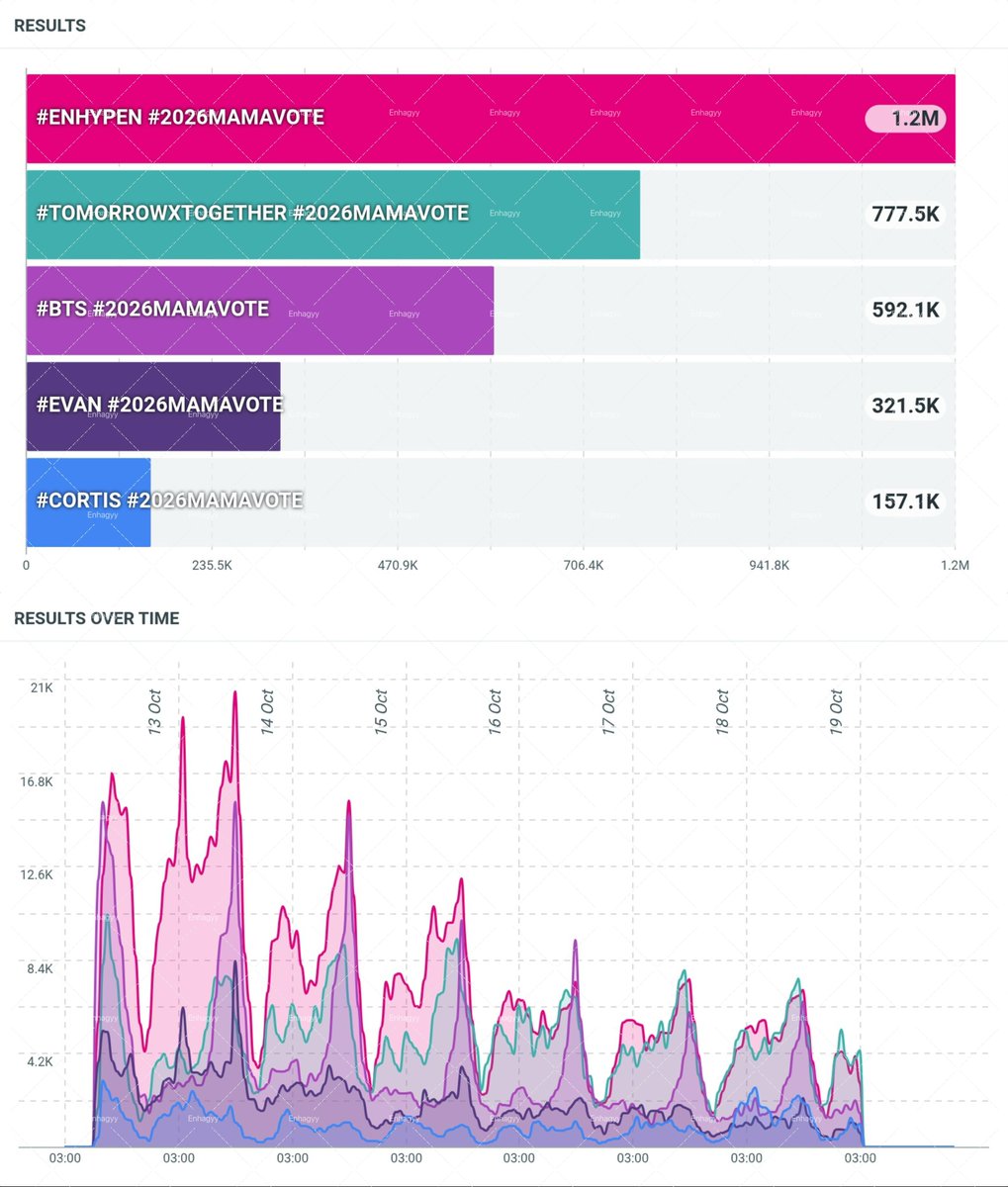The width and height of the screenshot is (1008, 1187).
Task: Select the 8.4K vertical axis label
Action: [41, 968]
